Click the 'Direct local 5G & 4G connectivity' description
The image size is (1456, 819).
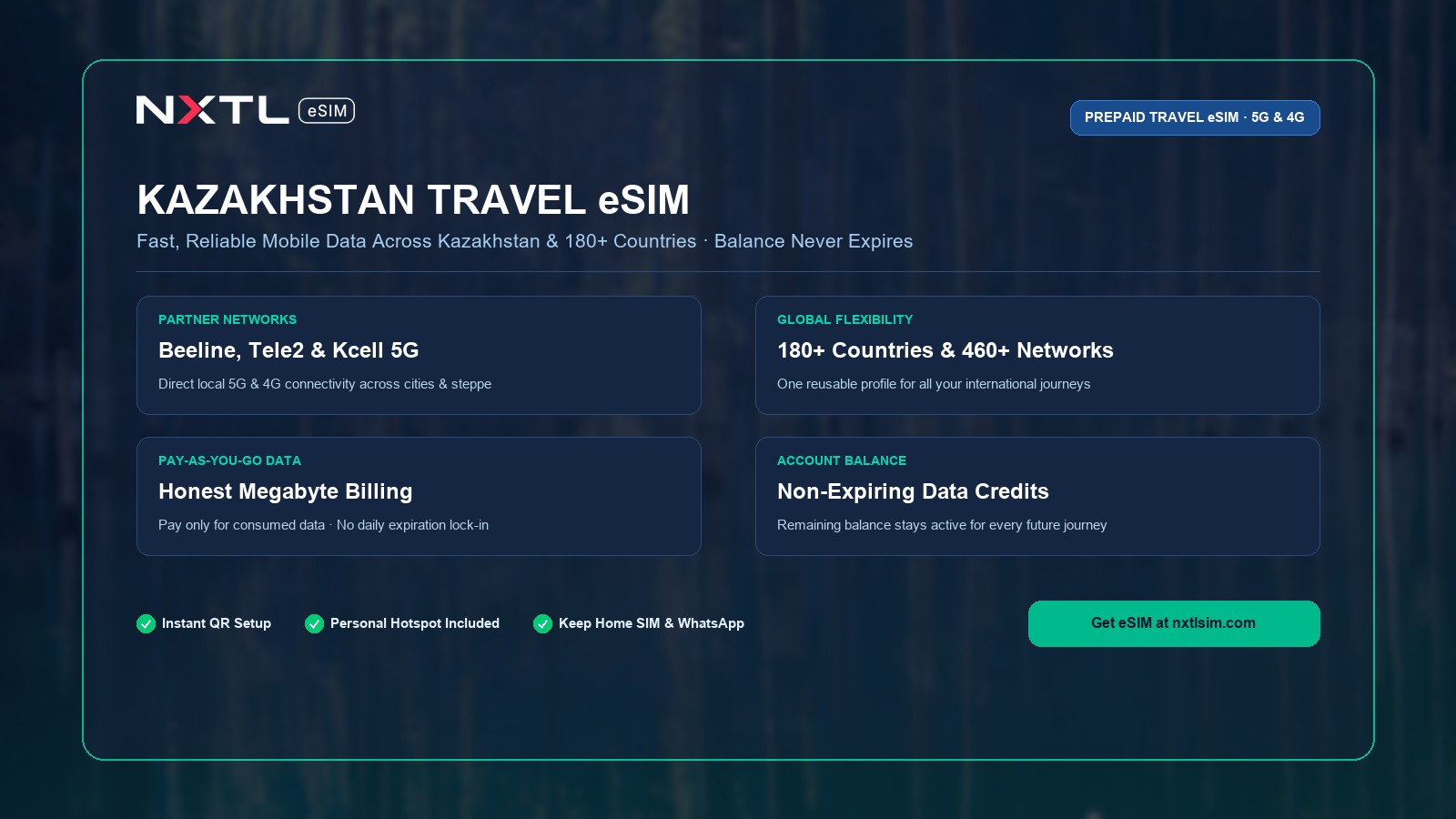point(325,384)
